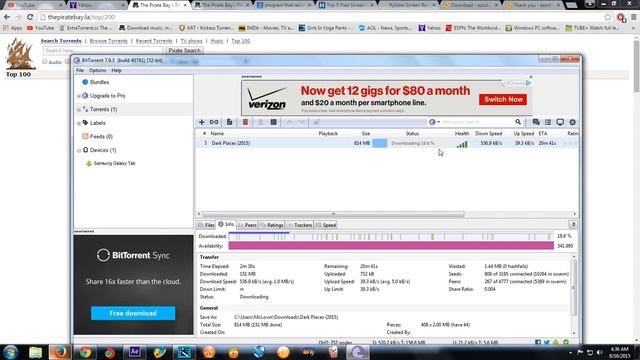This screenshot has height=360, width=640.
Task: Remove the selected torrent with the red trash icon
Action: click(x=245, y=122)
